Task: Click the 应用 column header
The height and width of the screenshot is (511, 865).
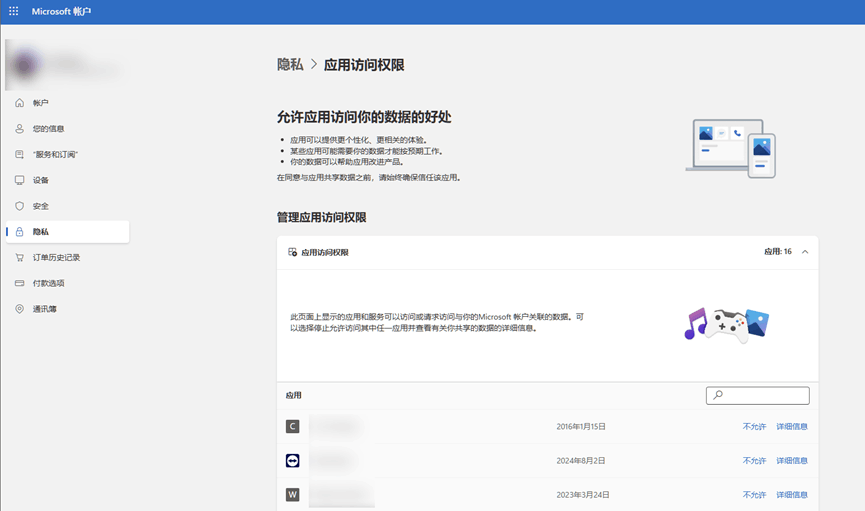Action: point(293,395)
